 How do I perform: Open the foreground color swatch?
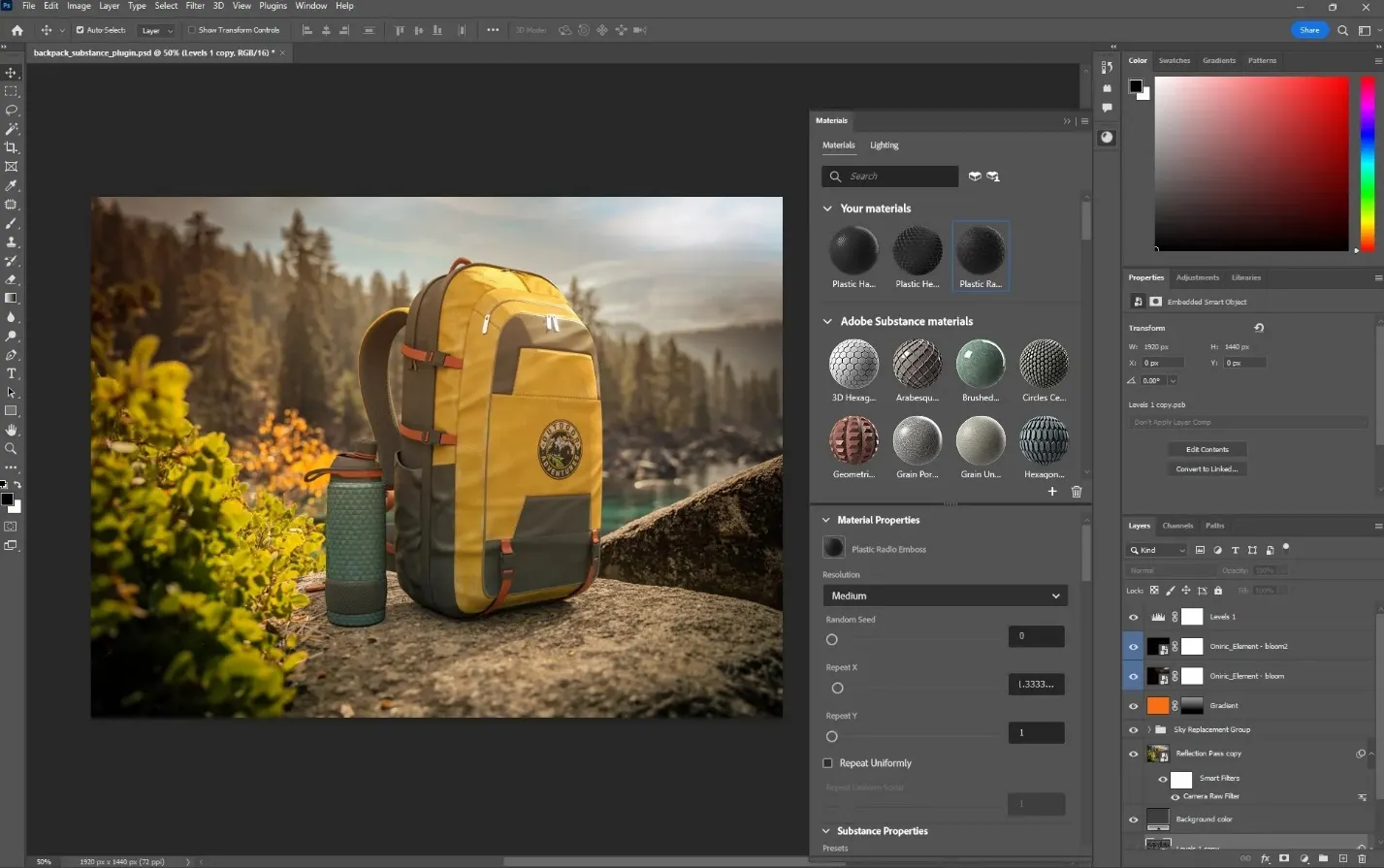click(9, 498)
